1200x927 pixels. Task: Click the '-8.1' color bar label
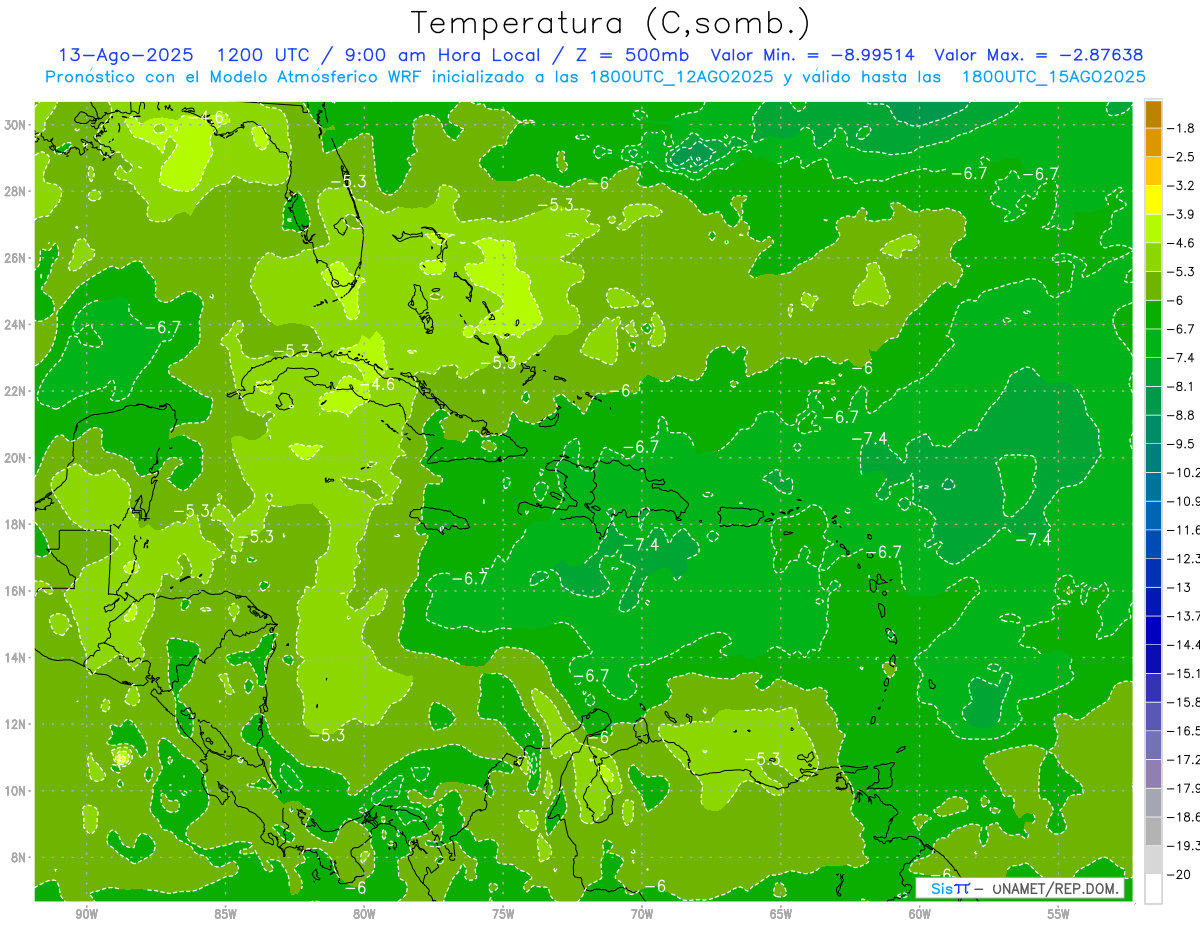pyautogui.click(x=1181, y=386)
